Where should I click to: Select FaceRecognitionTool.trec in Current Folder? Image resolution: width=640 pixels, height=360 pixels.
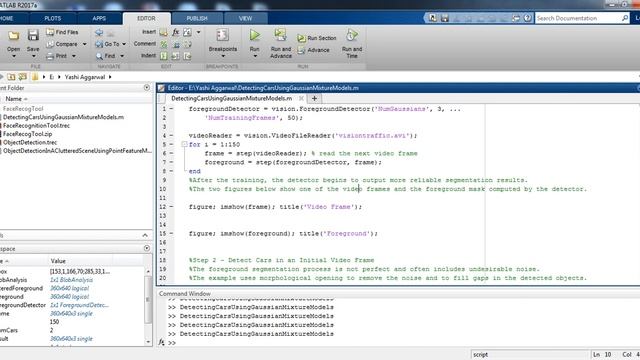(36, 126)
